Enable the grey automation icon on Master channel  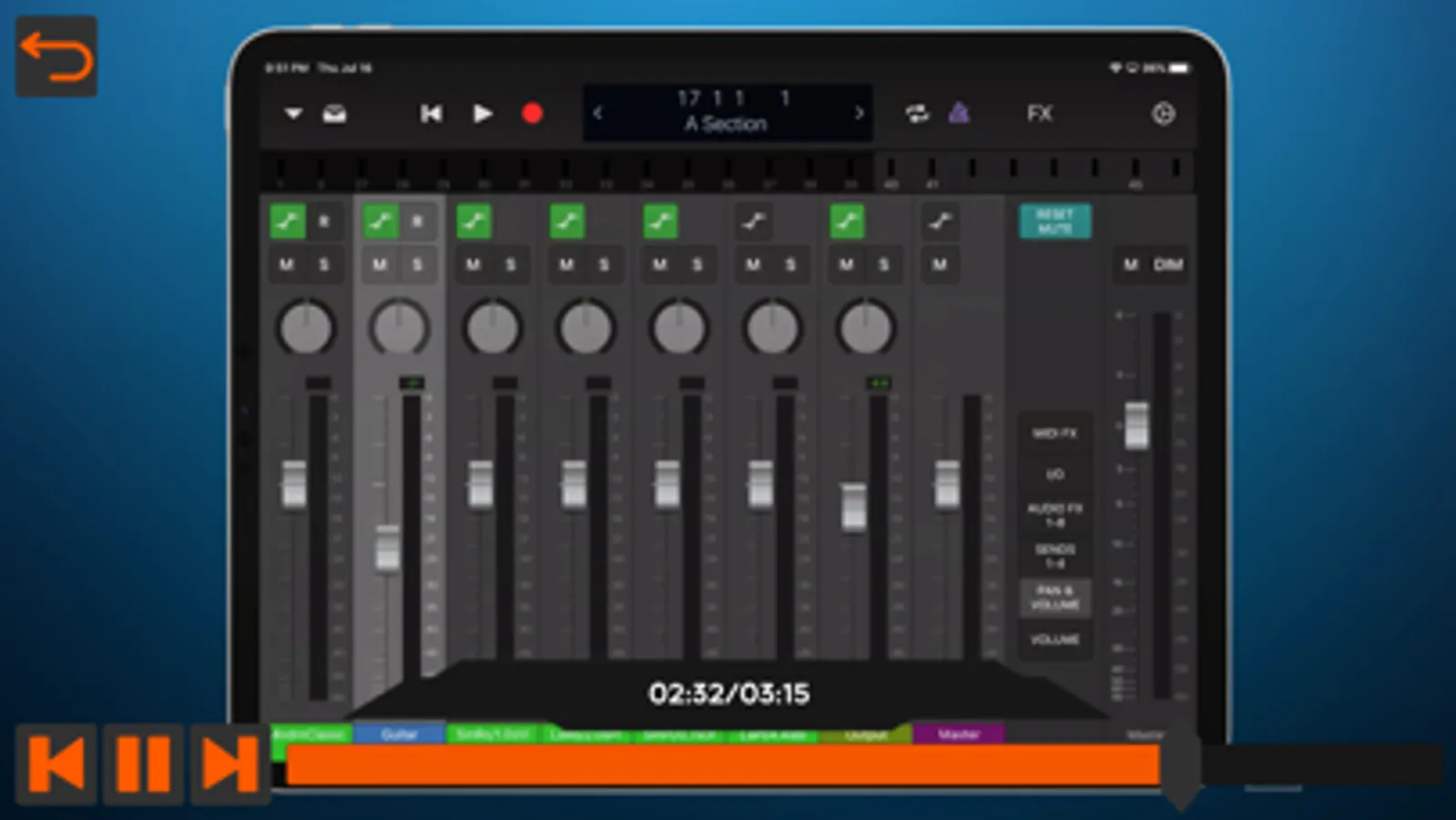coord(941,221)
